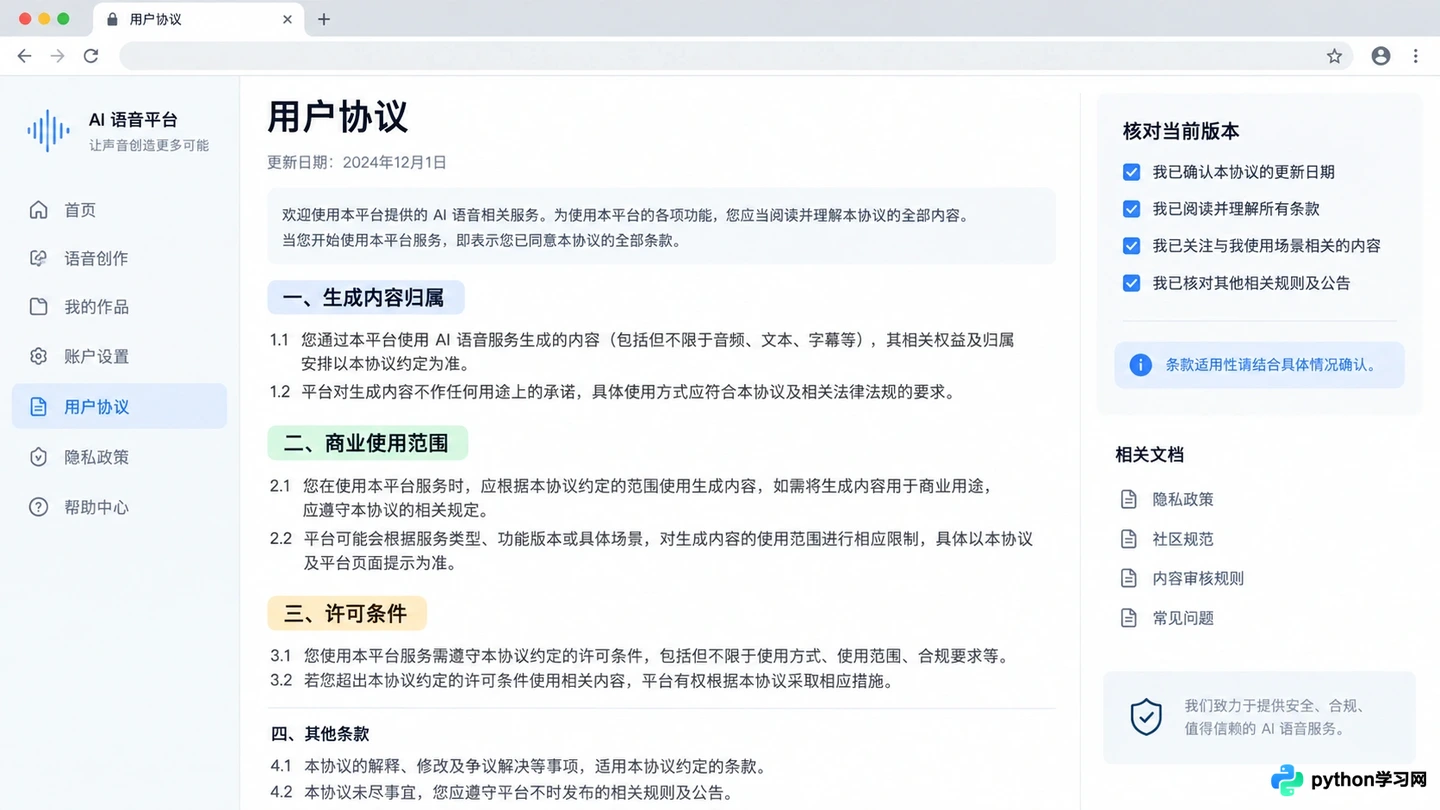This screenshot has width=1440, height=810.
Task: Open the browser three-dot menu
Action: tap(1415, 56)
